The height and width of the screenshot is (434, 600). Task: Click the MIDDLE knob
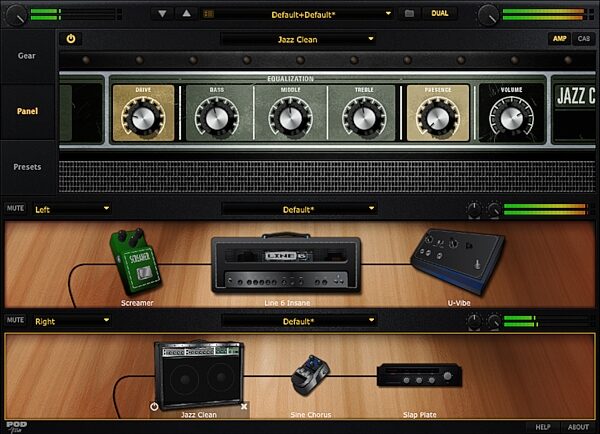point(290,118)
